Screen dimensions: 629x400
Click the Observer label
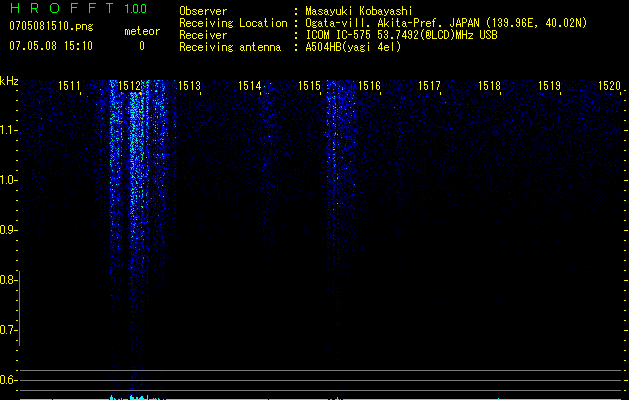[x=203, y=11]
